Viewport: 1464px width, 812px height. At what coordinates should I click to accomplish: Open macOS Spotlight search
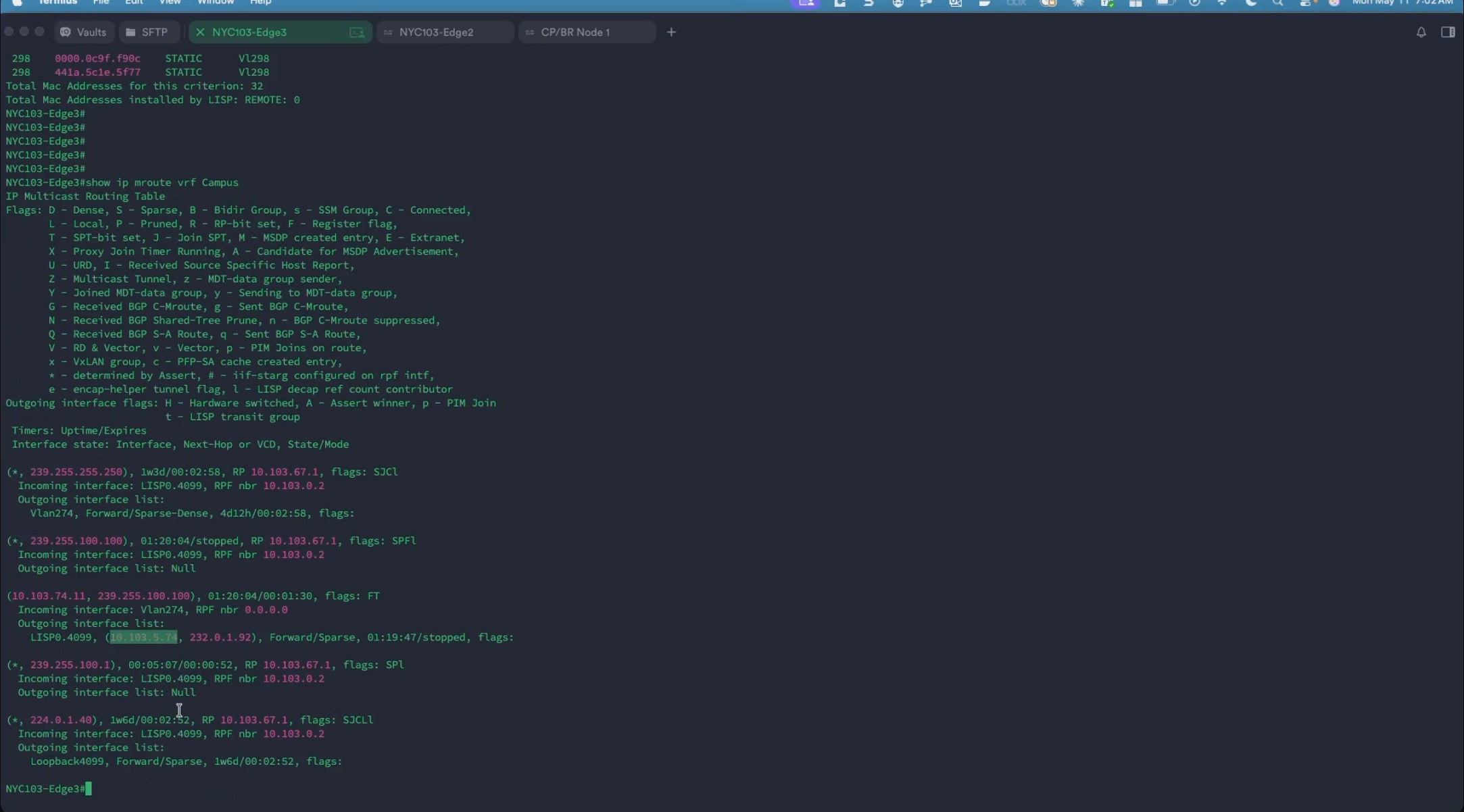[x=1277, y=3]
